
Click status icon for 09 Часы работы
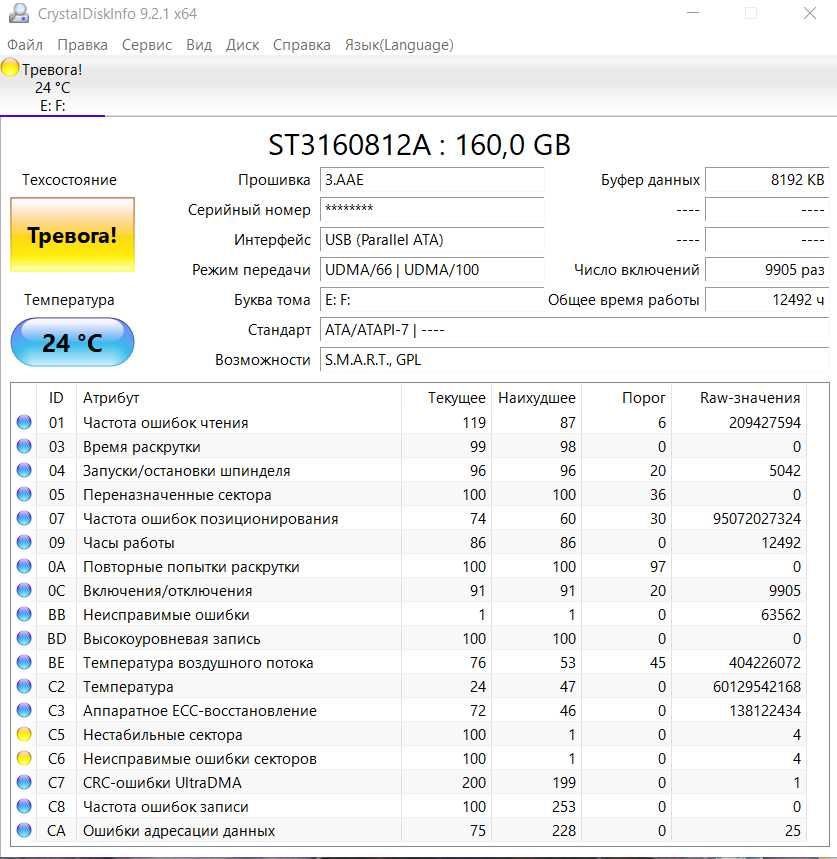(24, 542)
